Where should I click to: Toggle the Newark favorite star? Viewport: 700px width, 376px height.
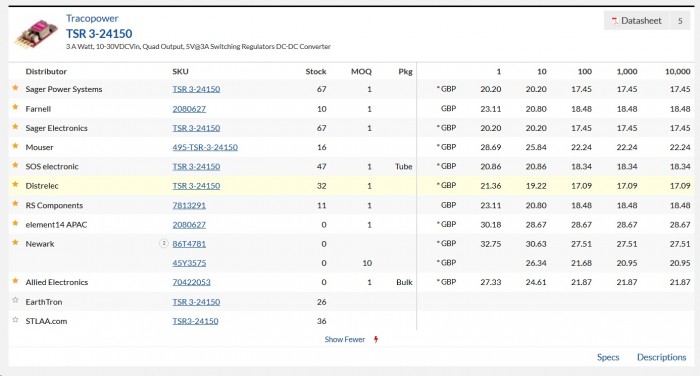coord(15,242)
